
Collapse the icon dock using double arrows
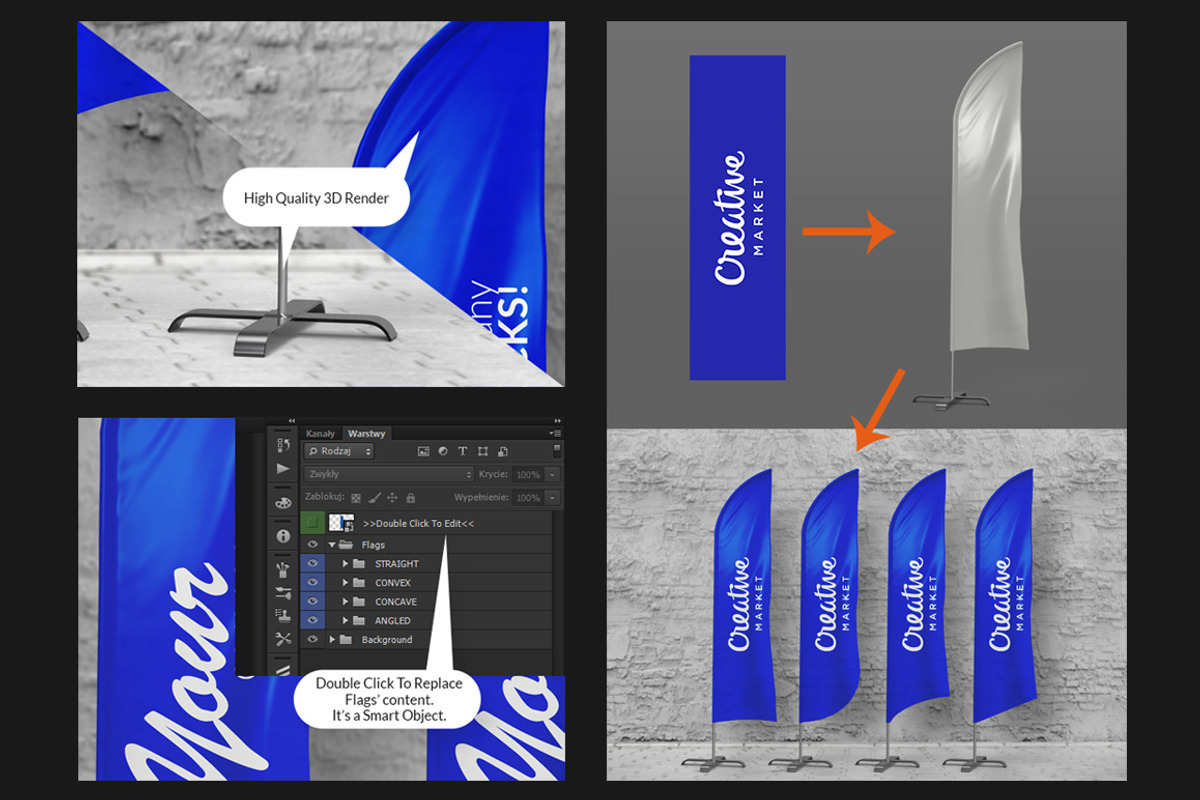(x=292, y=421)
